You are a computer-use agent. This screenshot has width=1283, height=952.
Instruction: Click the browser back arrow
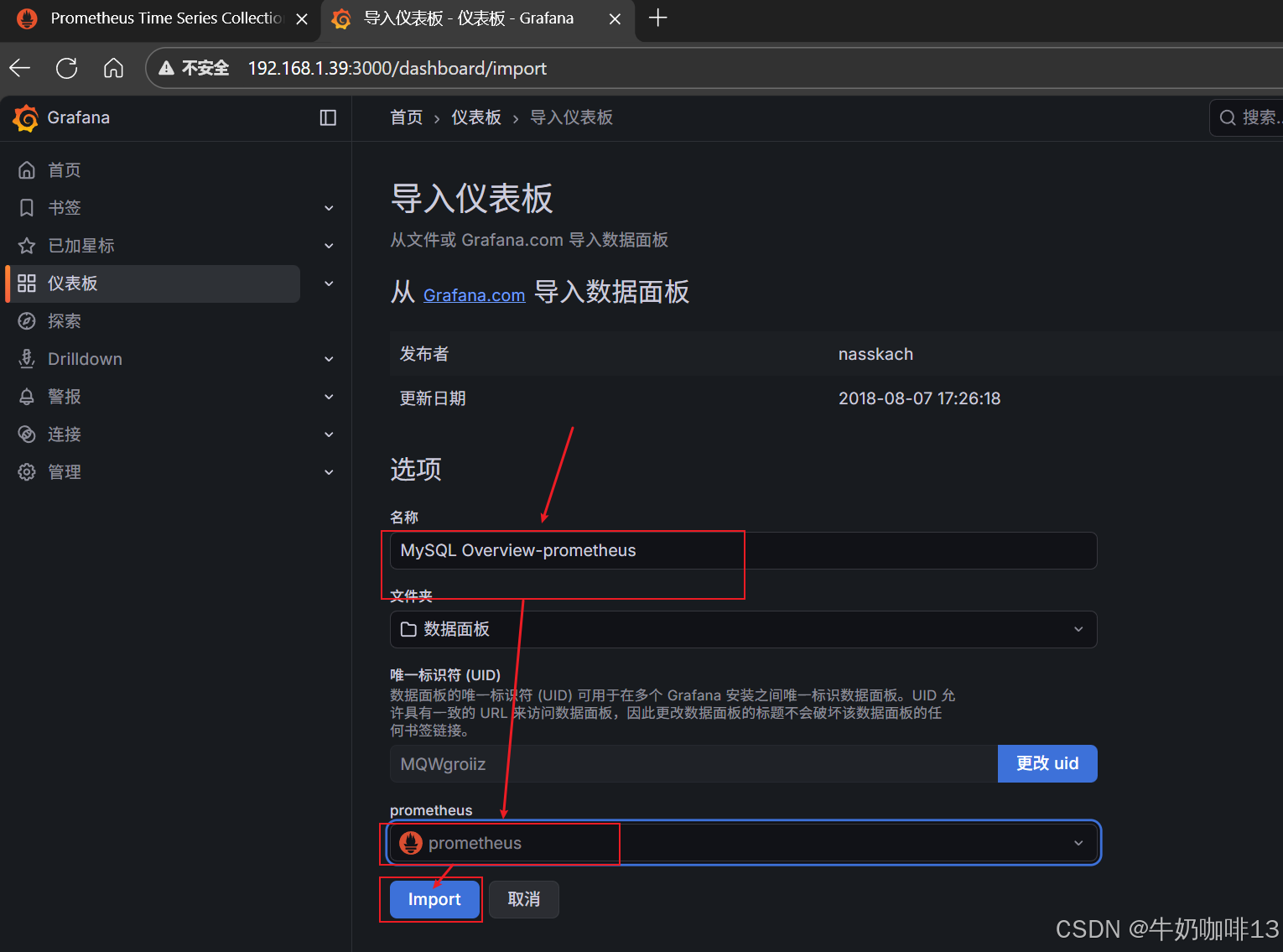20,68
